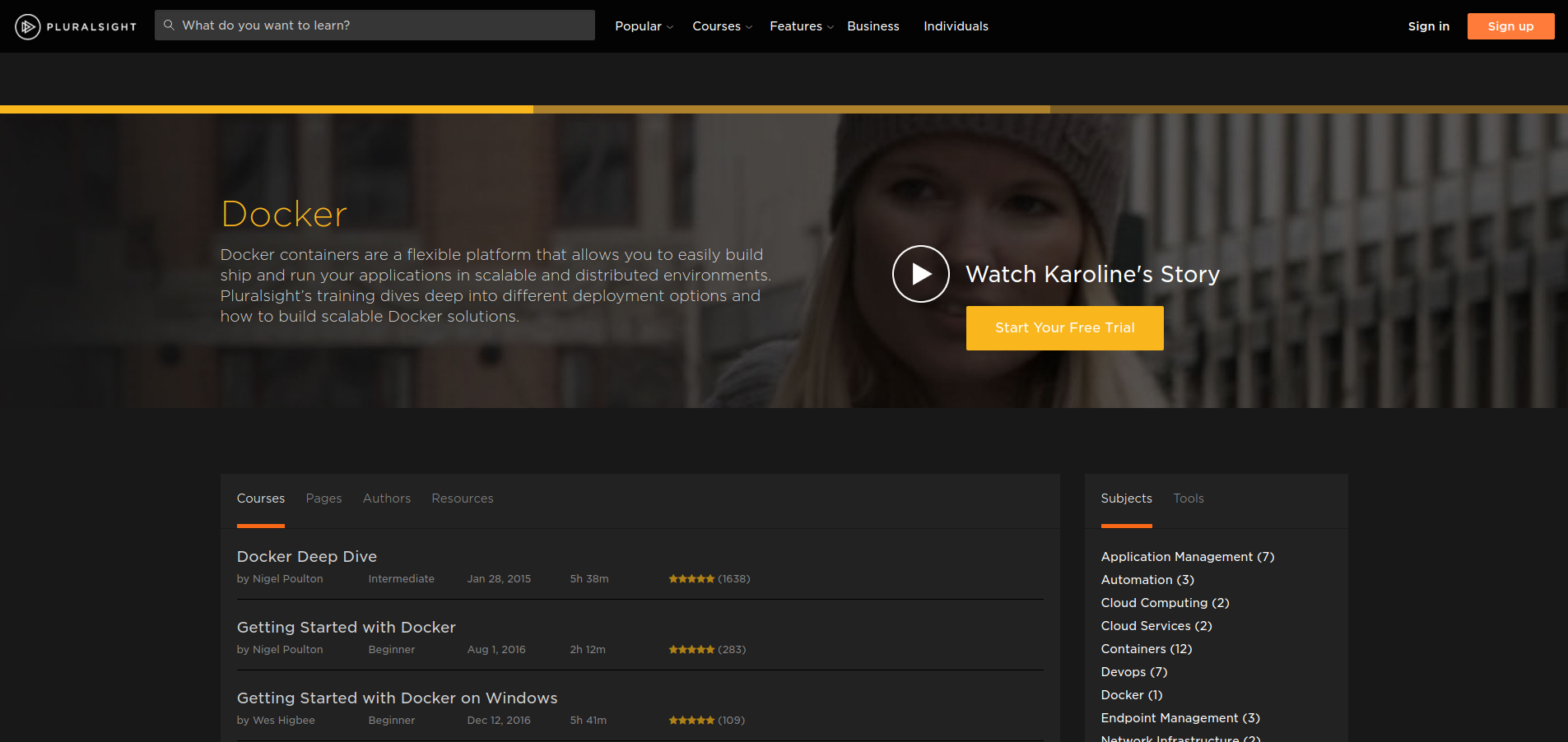Click the magnifier icon in search bar
This screenshot has height=742, width=1568.
[169, 26]
